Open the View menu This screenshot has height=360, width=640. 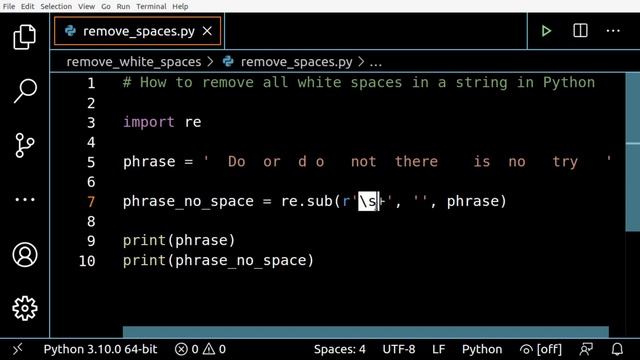click(x=87, y=7)
